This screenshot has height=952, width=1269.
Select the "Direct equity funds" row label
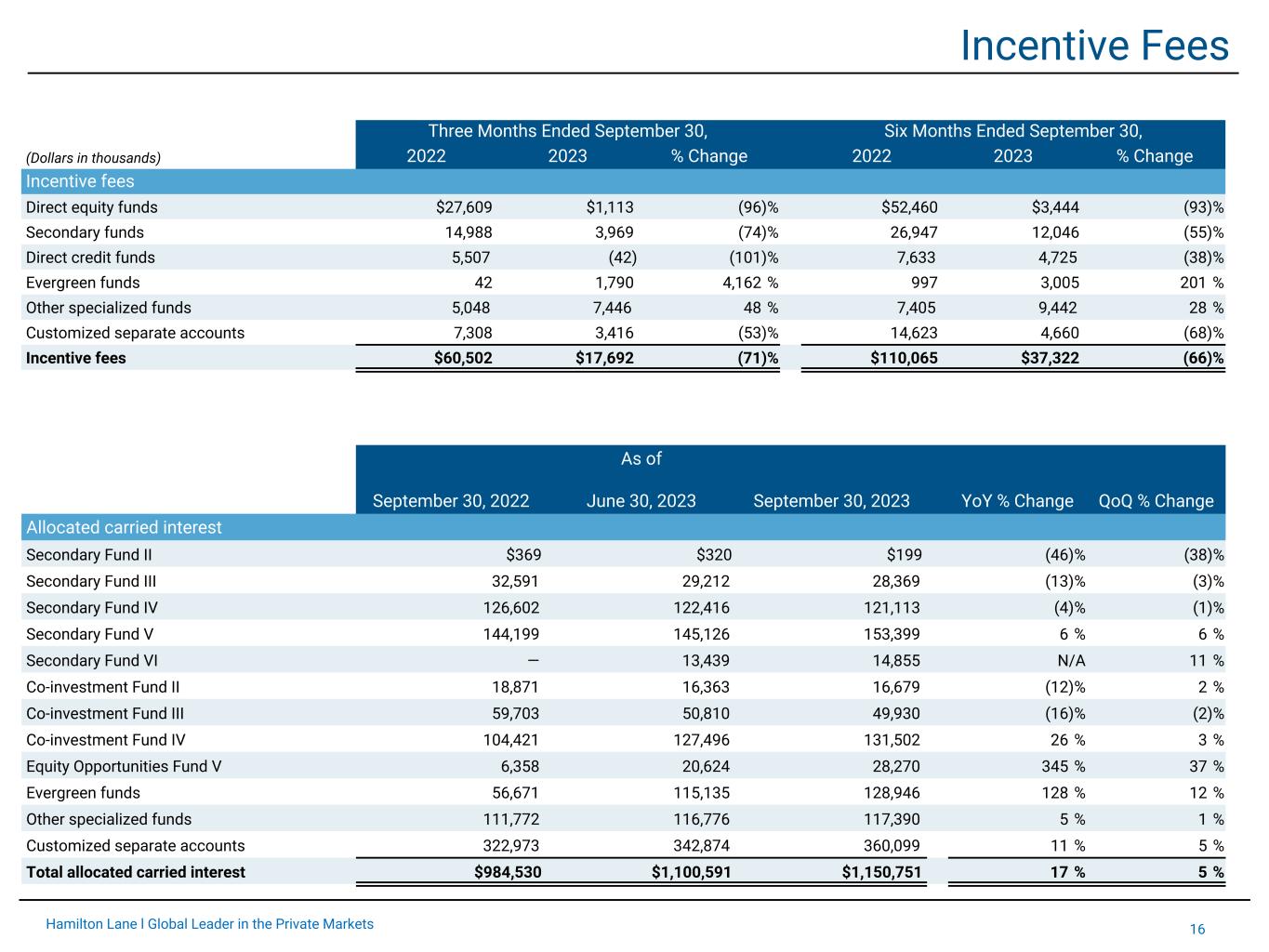[92, 207]
